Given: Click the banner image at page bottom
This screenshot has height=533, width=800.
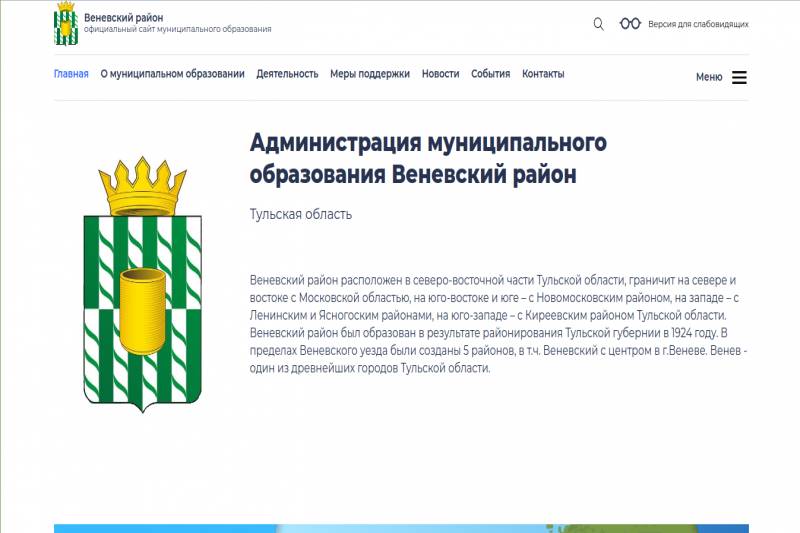Looking at the screenshot, I should (400, 527).
